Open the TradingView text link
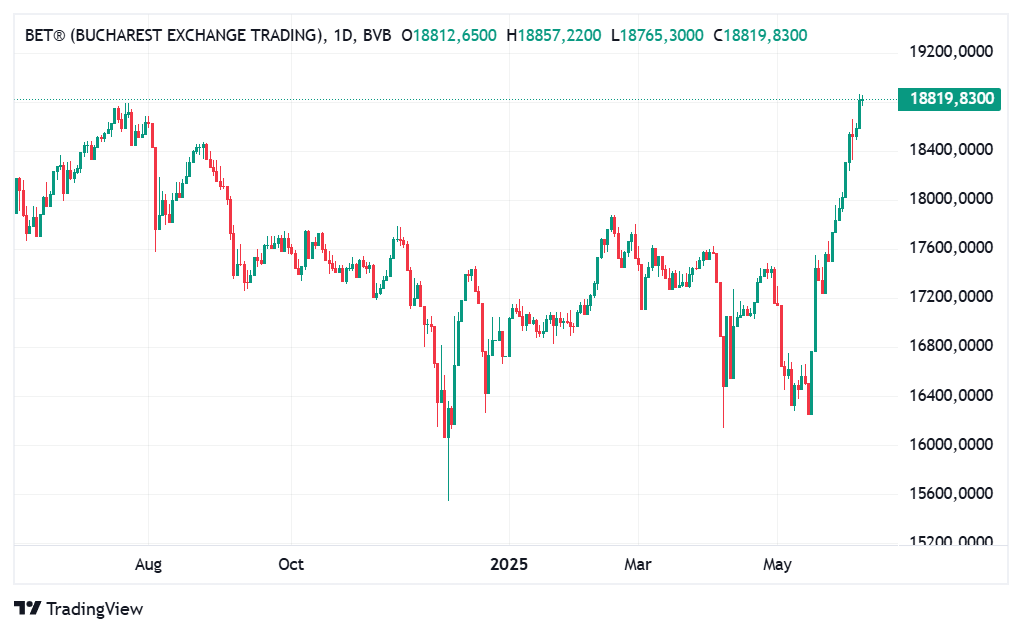 tap(94, 608)
